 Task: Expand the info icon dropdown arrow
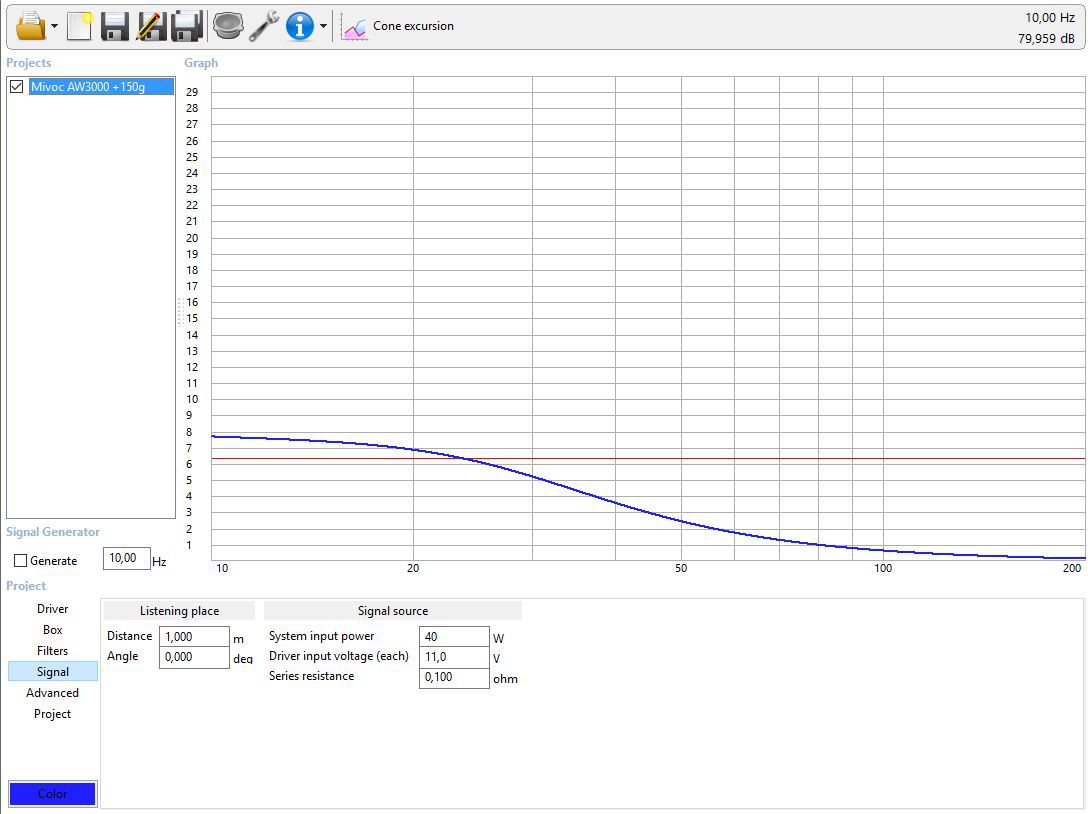click(x=323, y=27)
